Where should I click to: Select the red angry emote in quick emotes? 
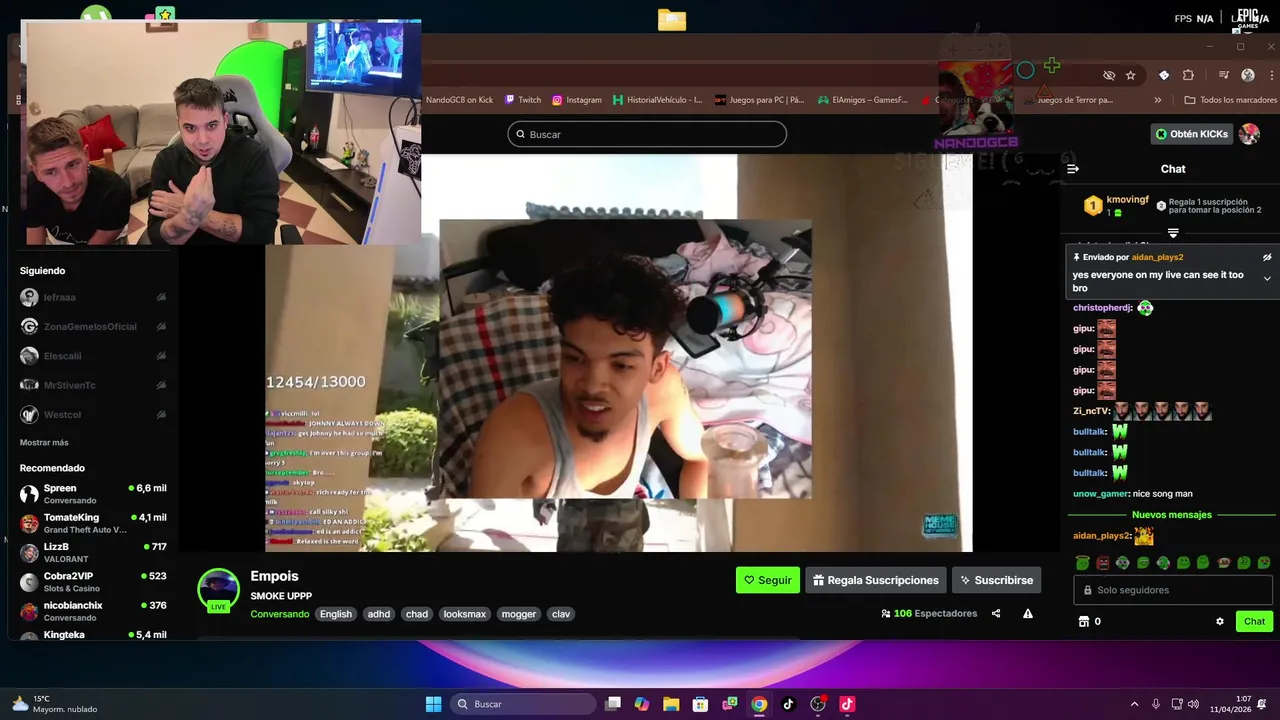1103,563
